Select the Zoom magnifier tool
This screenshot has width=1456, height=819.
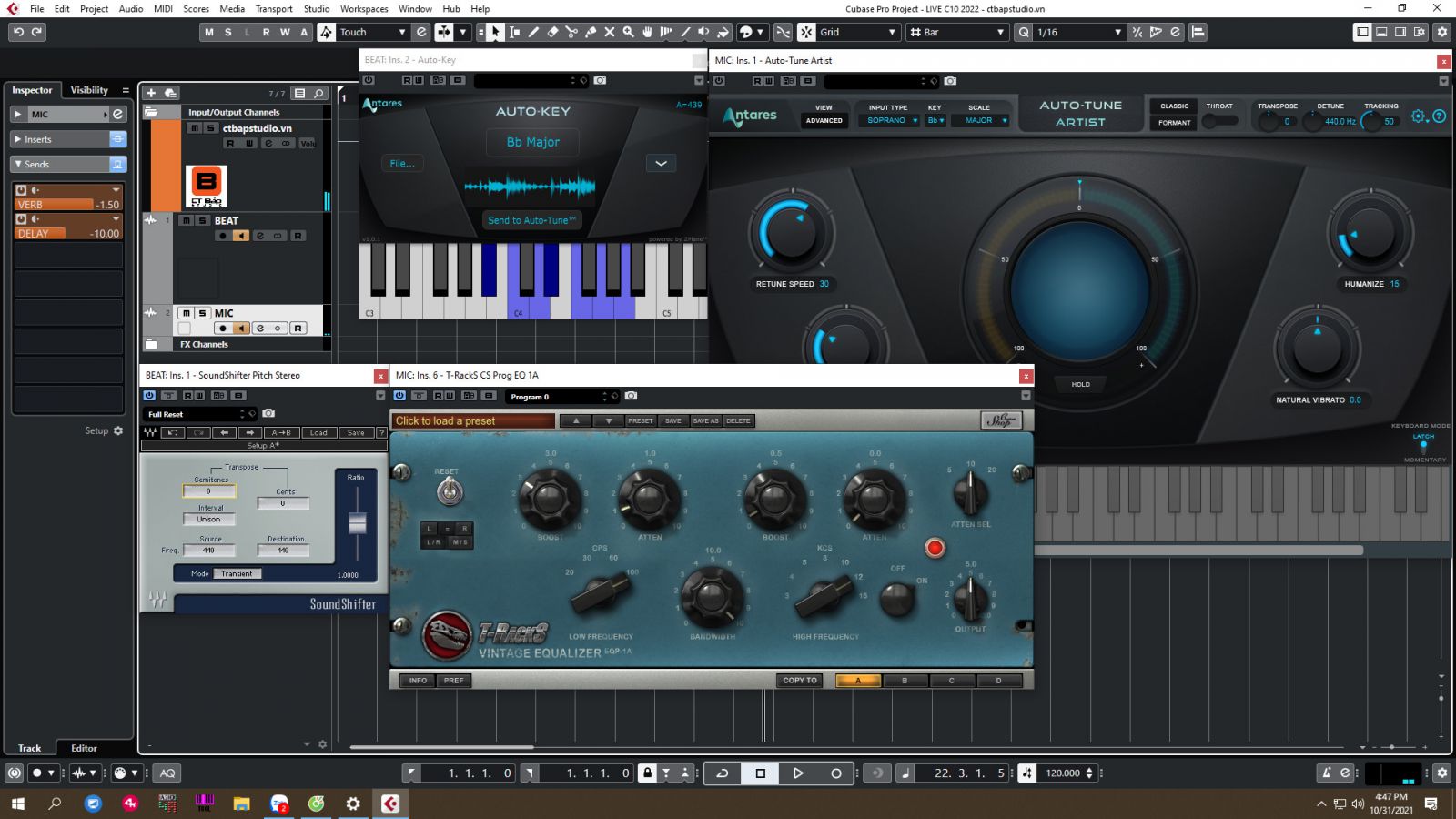[x=629, y=32]
